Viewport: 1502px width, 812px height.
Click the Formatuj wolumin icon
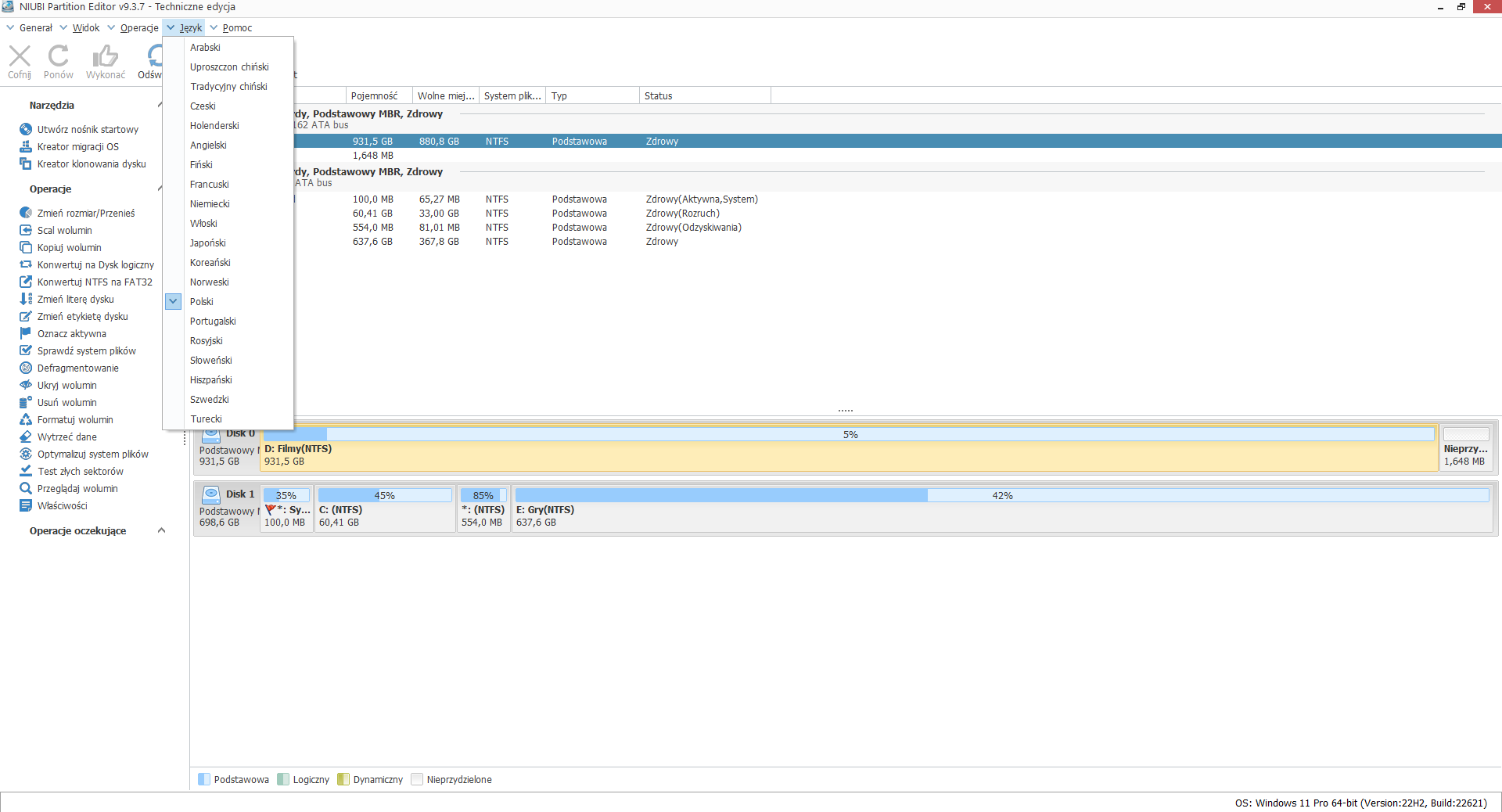tap(26, 419)
